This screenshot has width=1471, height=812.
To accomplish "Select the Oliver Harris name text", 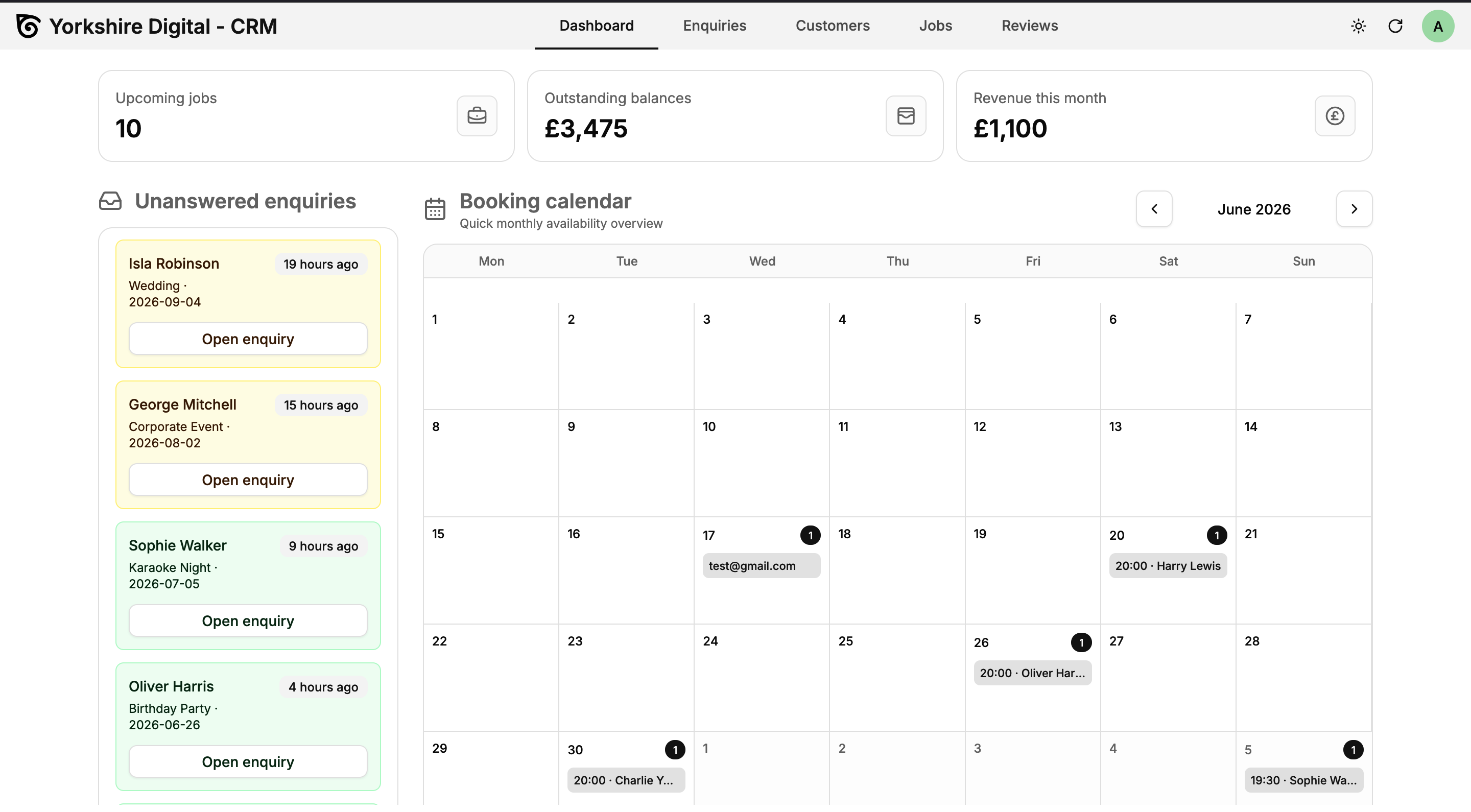I will coord(171,687).
